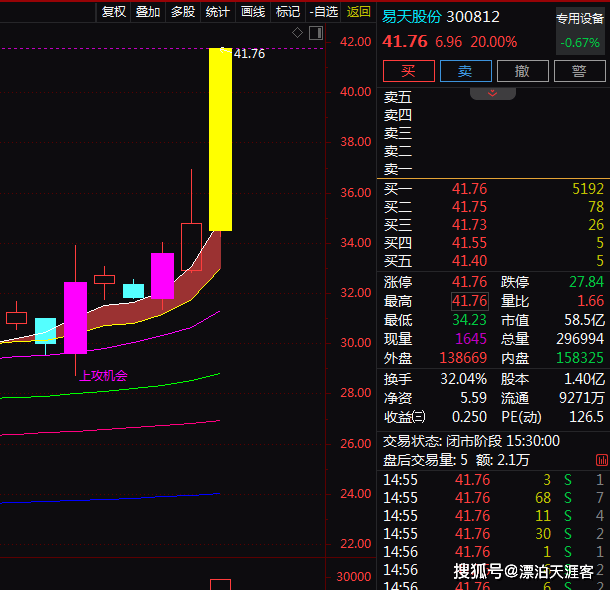610x590 pixels.
Task: Open the 复权 price adjustment menu
Action: click(114, 11)
